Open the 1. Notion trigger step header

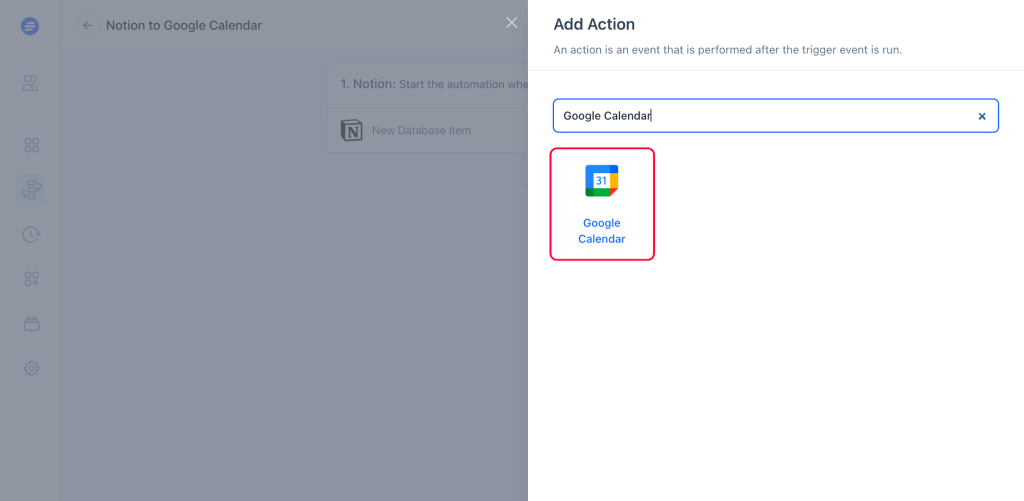428,85
